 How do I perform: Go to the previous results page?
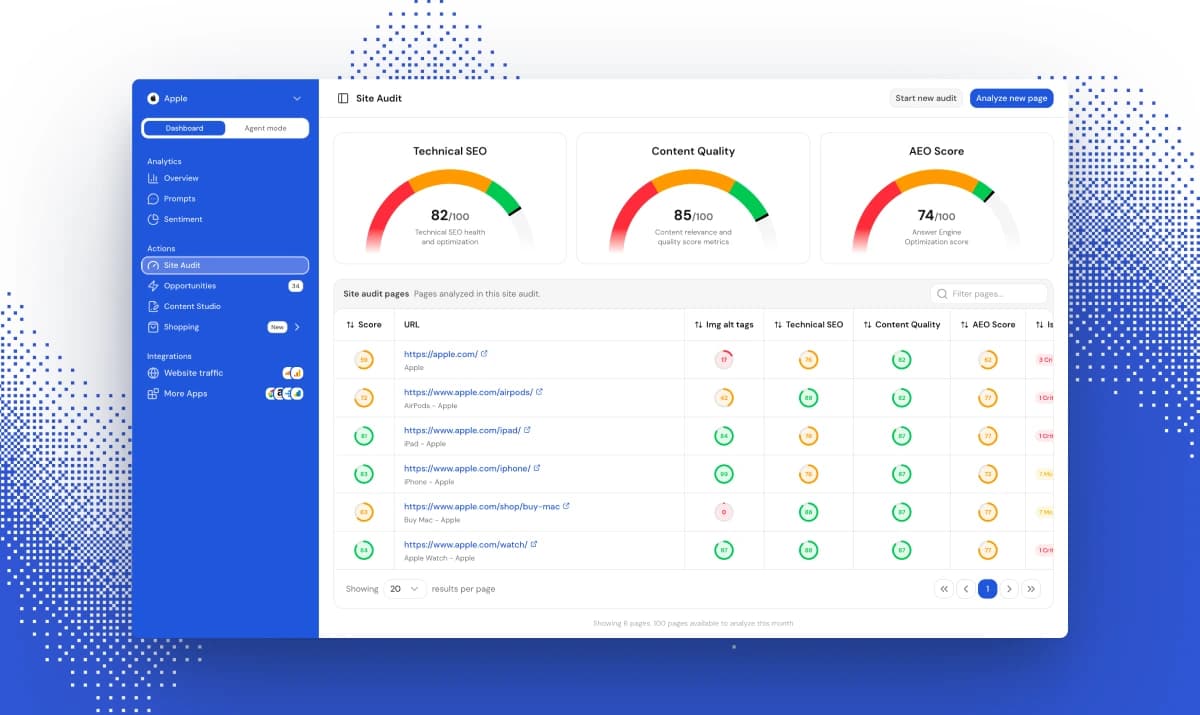965,589
